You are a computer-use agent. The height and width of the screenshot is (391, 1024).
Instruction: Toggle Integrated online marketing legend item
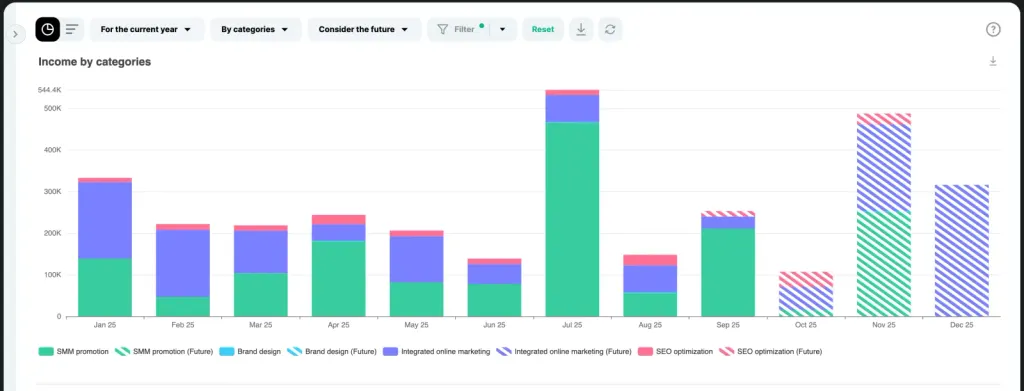click(436, 351)
